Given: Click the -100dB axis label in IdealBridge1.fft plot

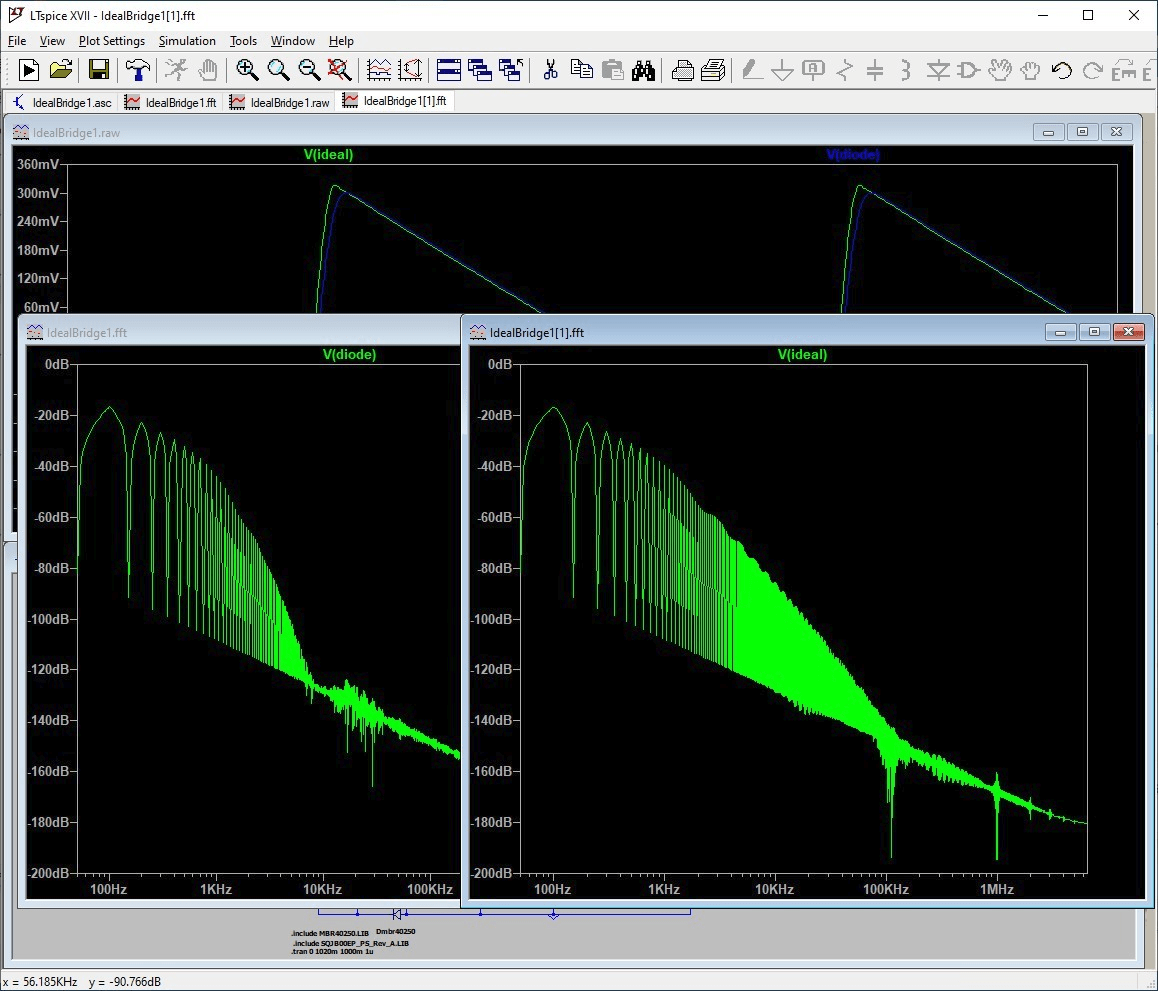Looking at the screenshot, I should click(x=49, y=619).
